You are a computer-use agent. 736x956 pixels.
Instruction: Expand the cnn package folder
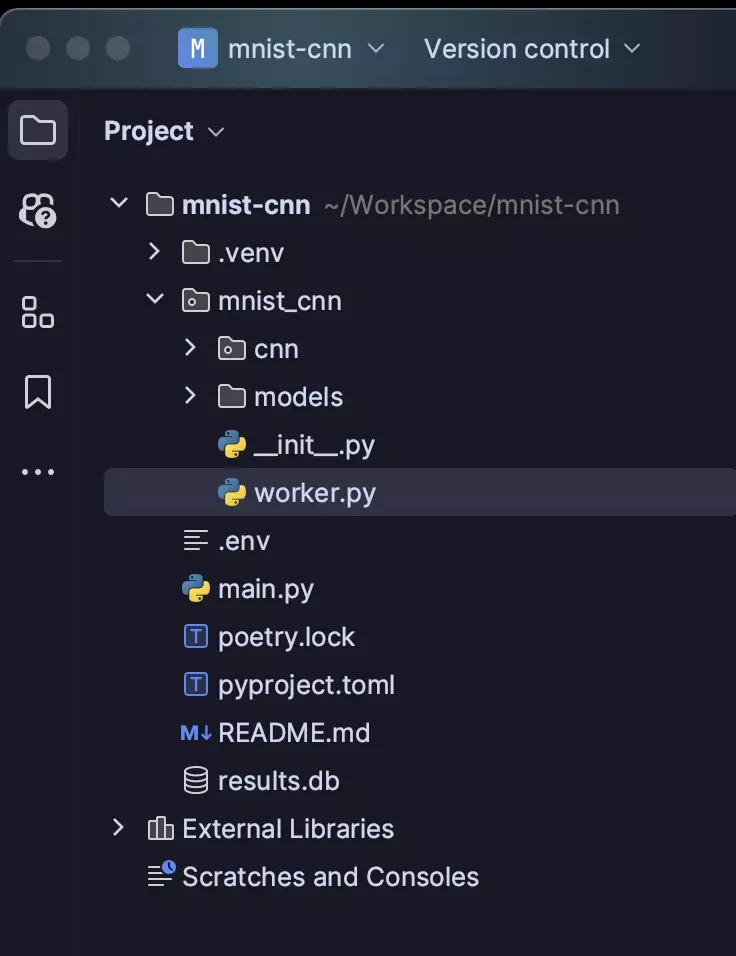tap(190, 348)
